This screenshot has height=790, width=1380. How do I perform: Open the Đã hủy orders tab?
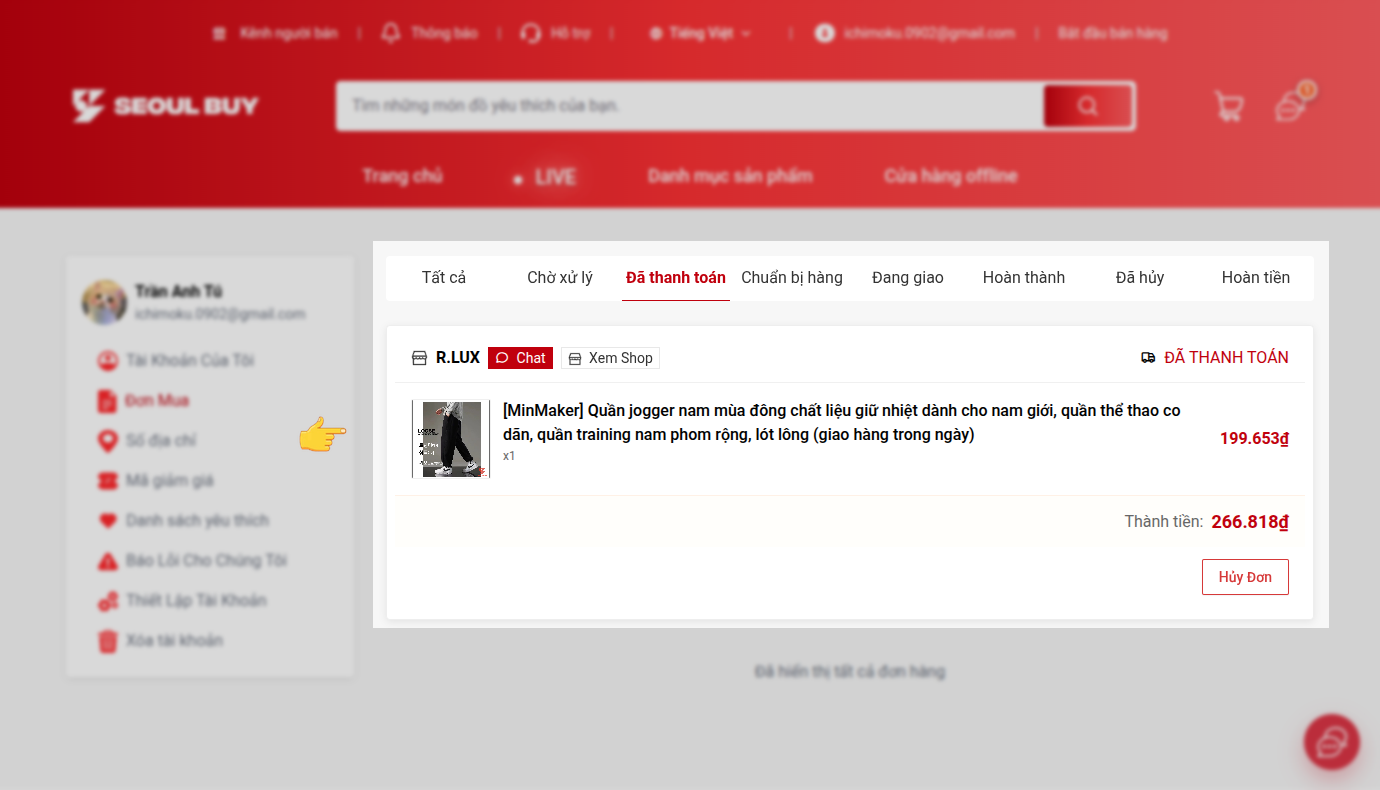tap(1139, 277)
